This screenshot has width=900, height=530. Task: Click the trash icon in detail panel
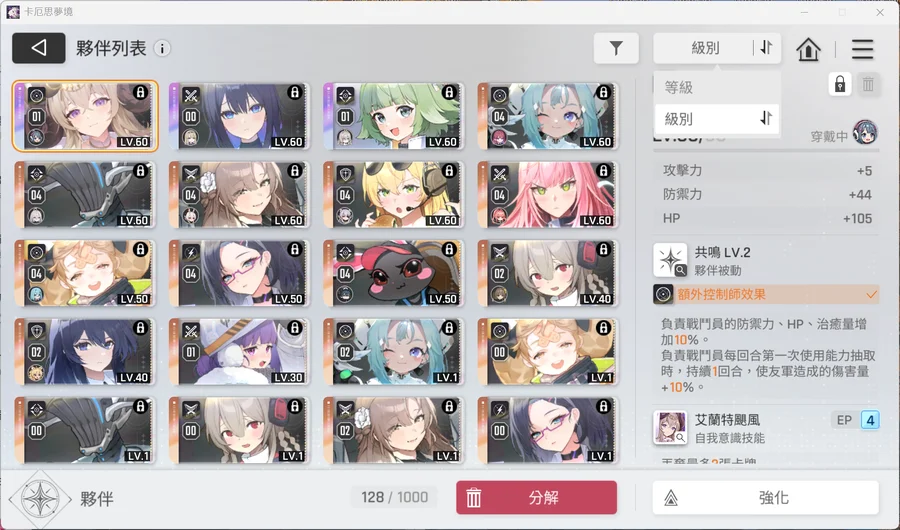coord(868,85)
